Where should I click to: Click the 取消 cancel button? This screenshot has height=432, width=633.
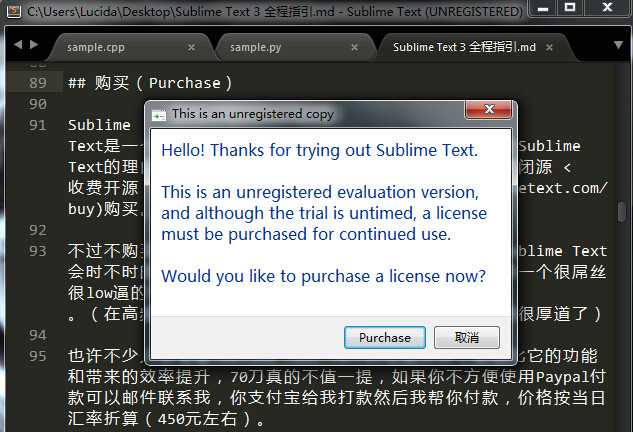(467, 338)
